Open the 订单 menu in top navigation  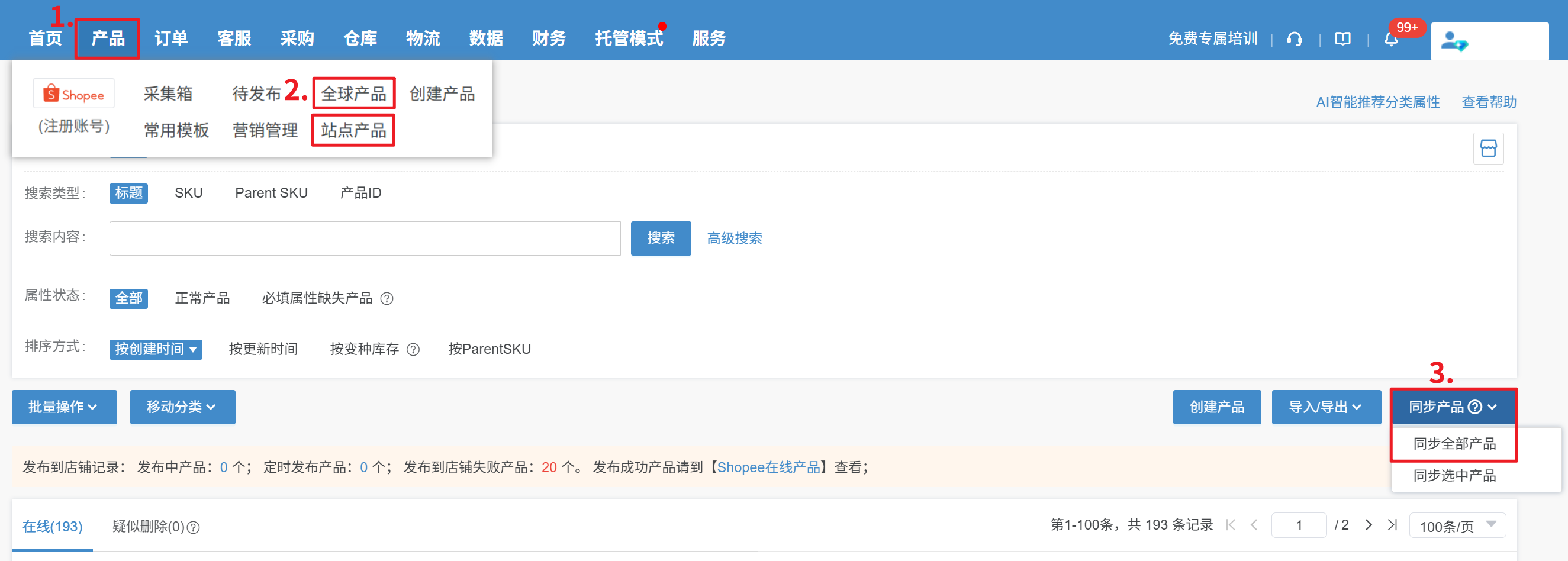click(171, 38)
